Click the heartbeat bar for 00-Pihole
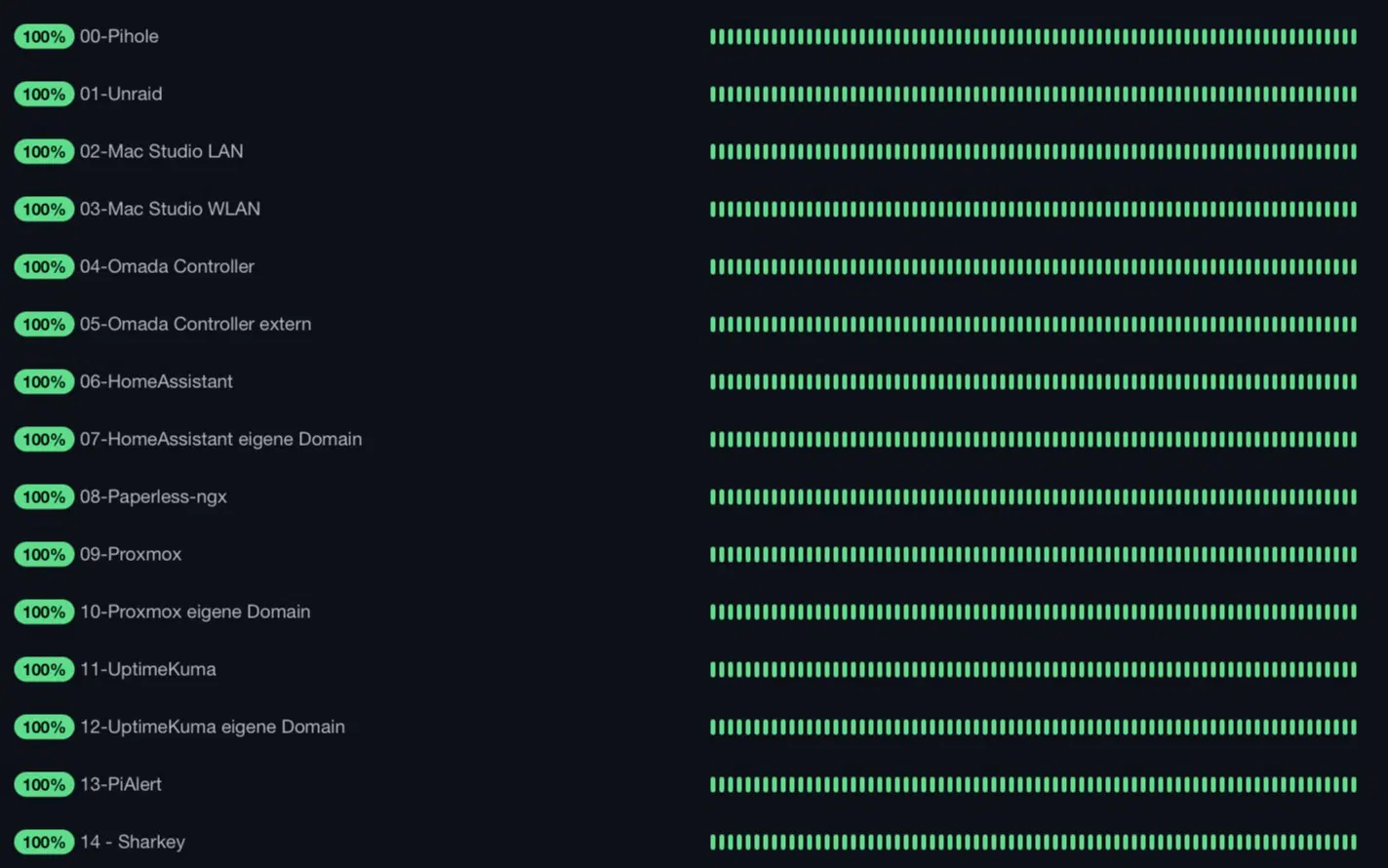 point(1033,37)
